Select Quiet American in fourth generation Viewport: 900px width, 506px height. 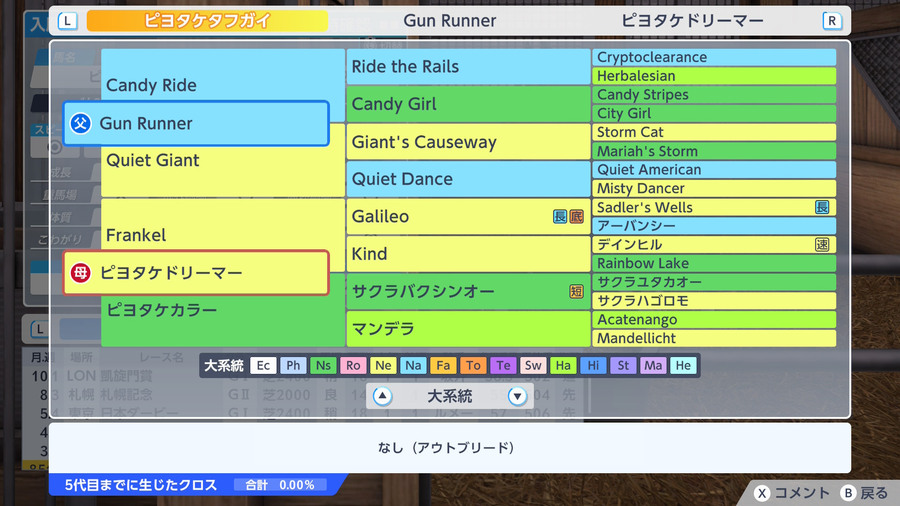coord(714,170)
